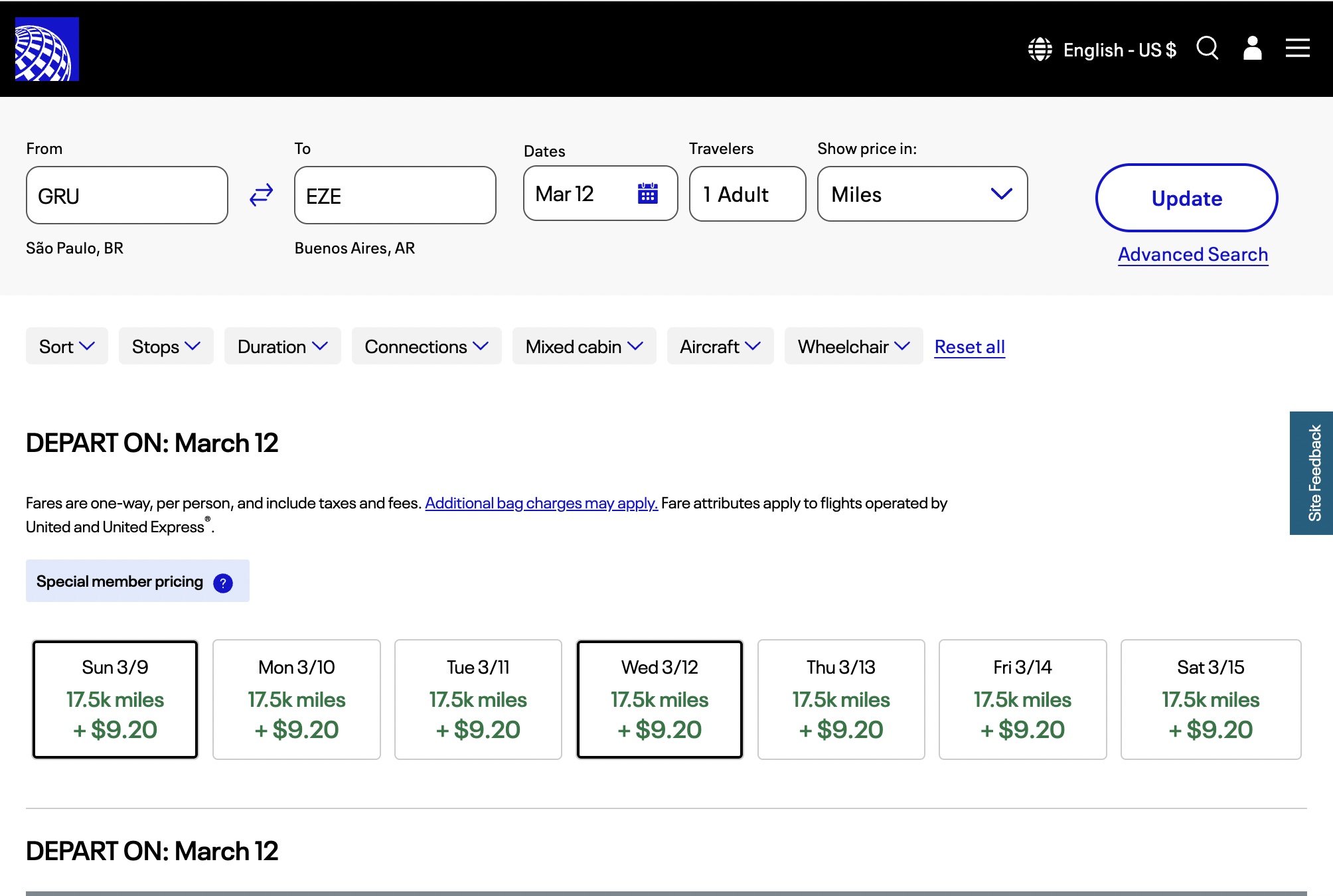Click the Site Feedback tab icon
1333x896 pixels.
[x=1314, y=472]
